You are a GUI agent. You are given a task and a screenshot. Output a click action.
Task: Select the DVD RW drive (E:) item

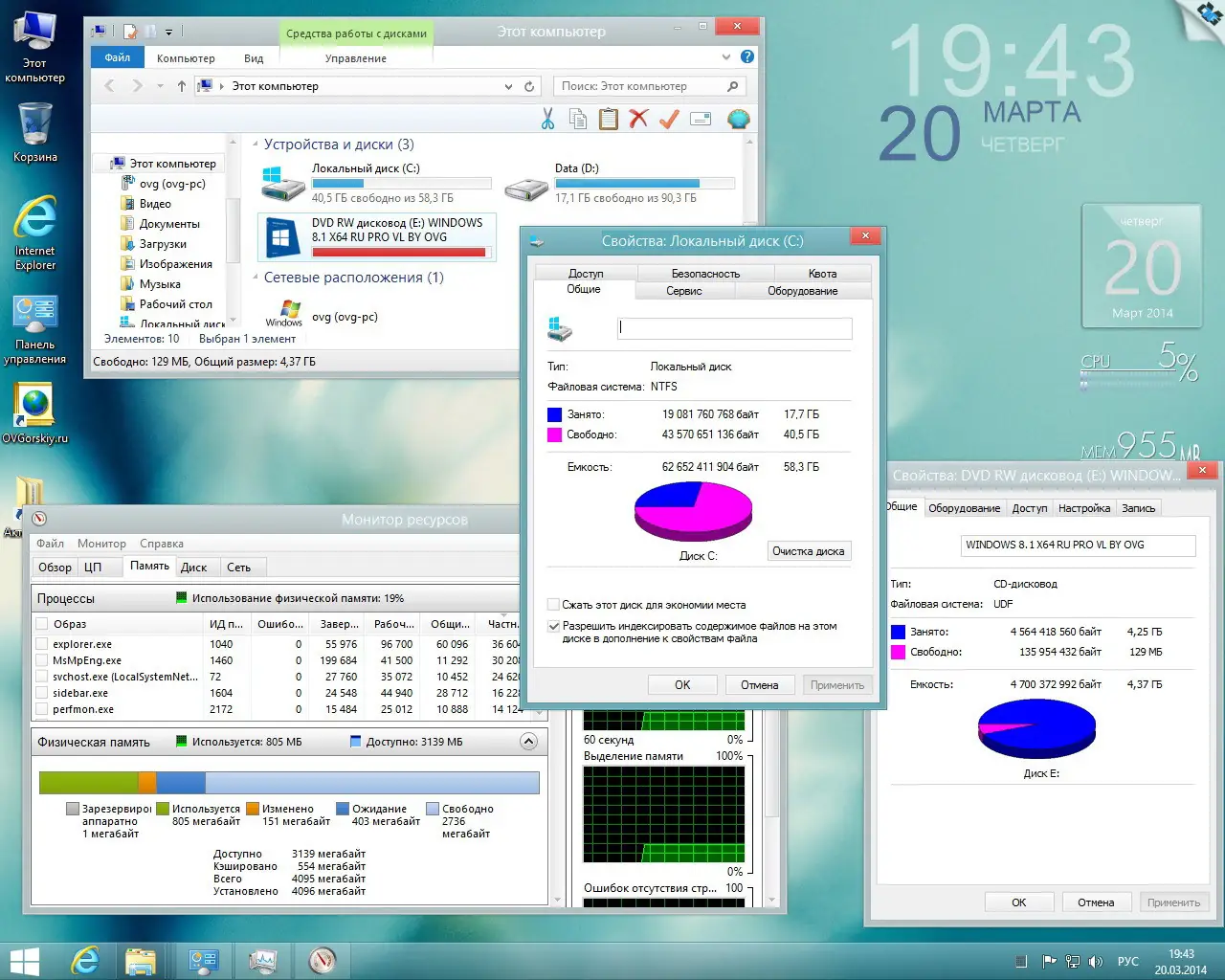coord(378,236)
